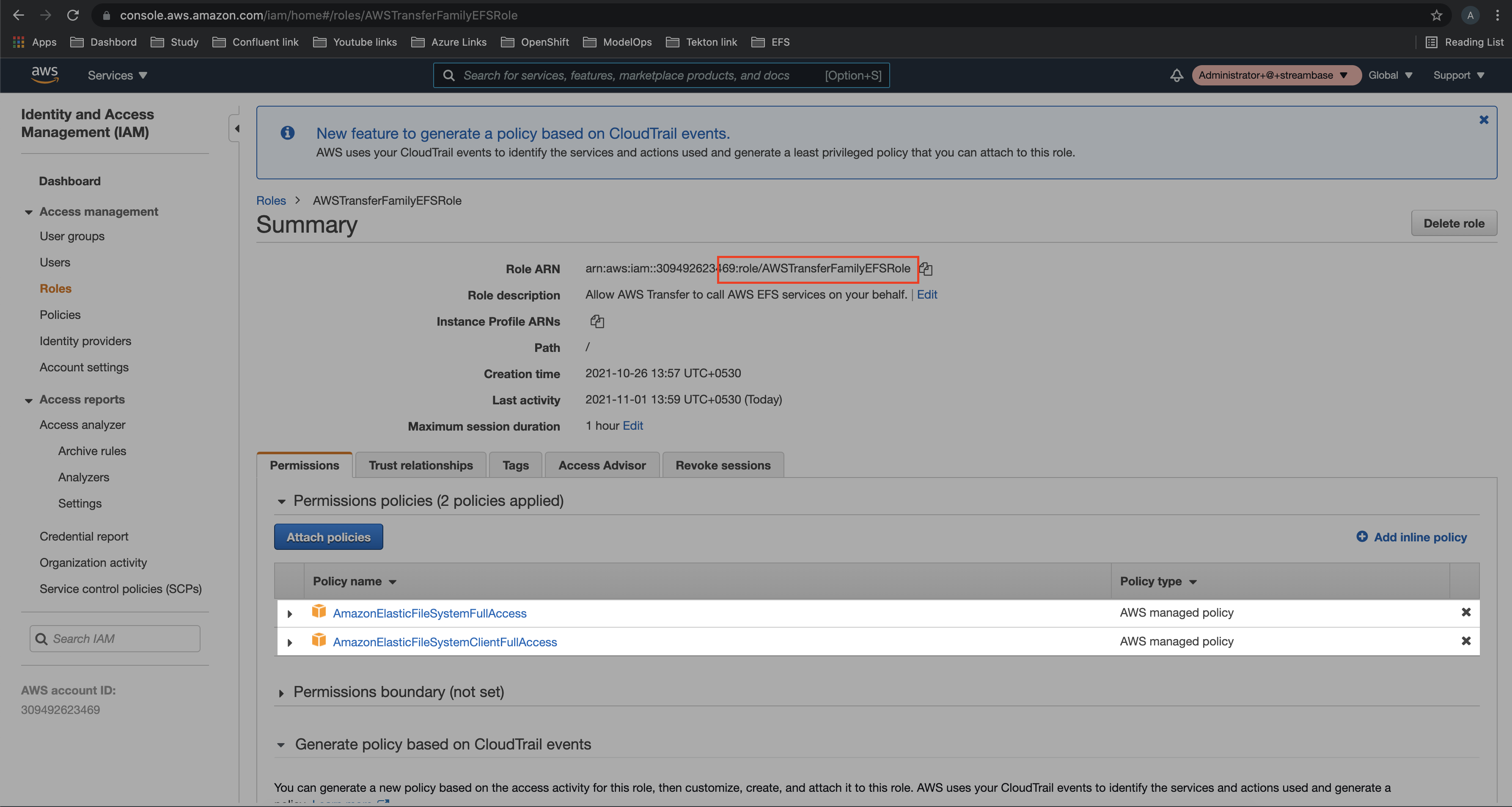Detach the AmazonElasticFileSystemClientFullAccess policy
Viewport: 1512px width, 807px height.
(x=1465, y=641)
